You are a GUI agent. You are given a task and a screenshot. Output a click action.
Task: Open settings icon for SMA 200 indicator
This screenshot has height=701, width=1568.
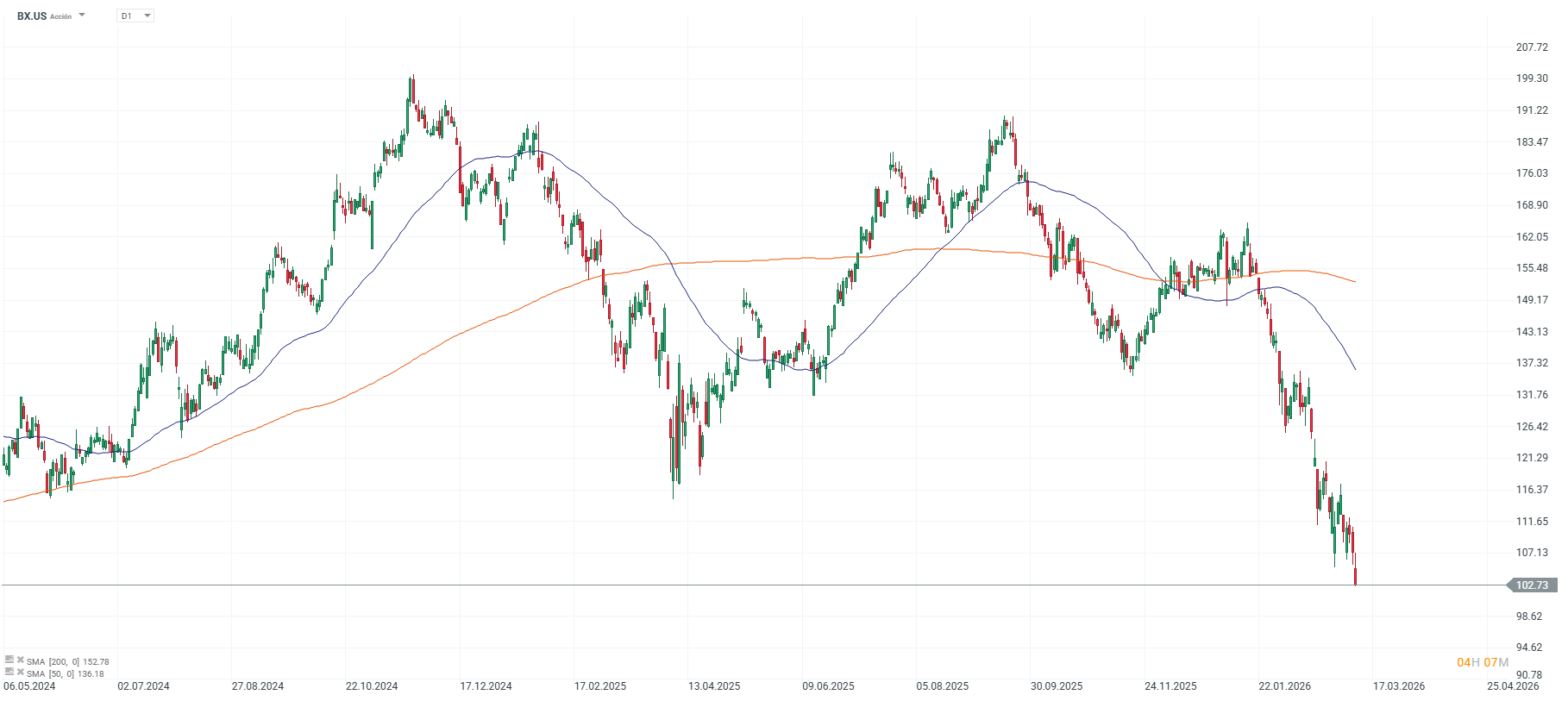pos(9,660)
